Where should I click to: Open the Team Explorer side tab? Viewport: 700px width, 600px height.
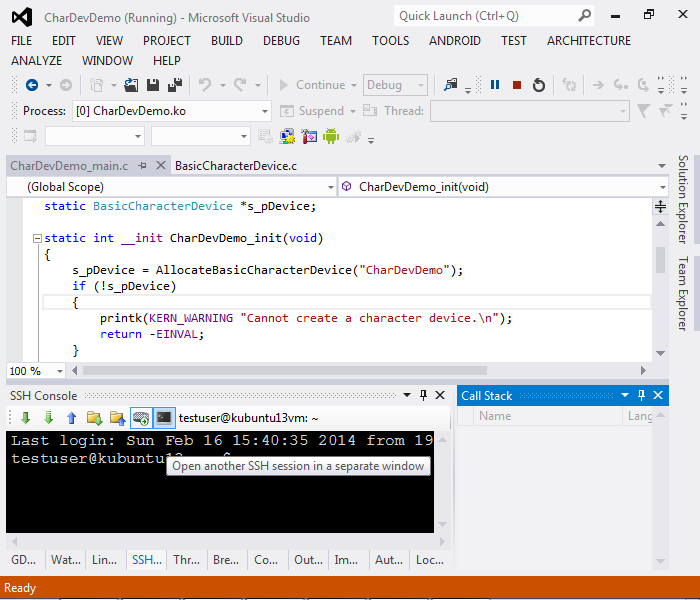683,293
